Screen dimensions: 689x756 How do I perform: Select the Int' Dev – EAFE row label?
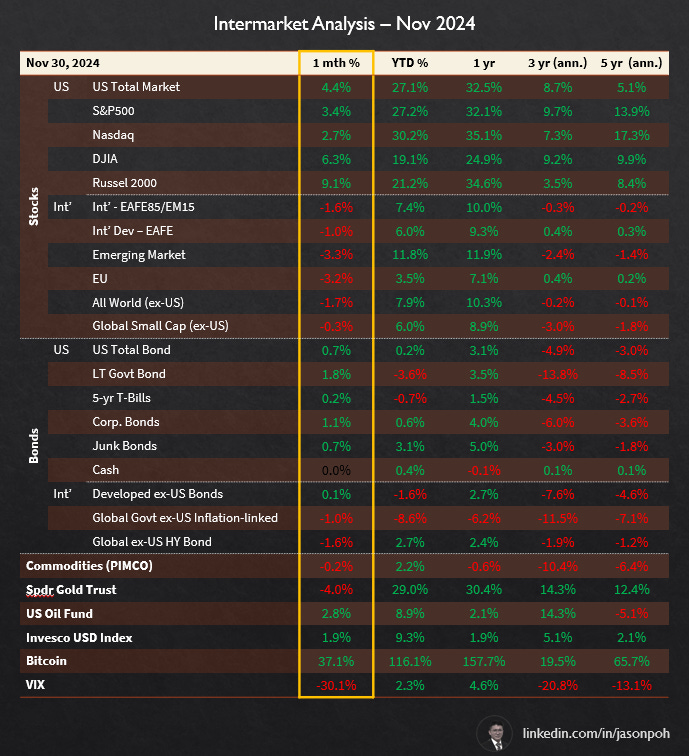(133, 230)
